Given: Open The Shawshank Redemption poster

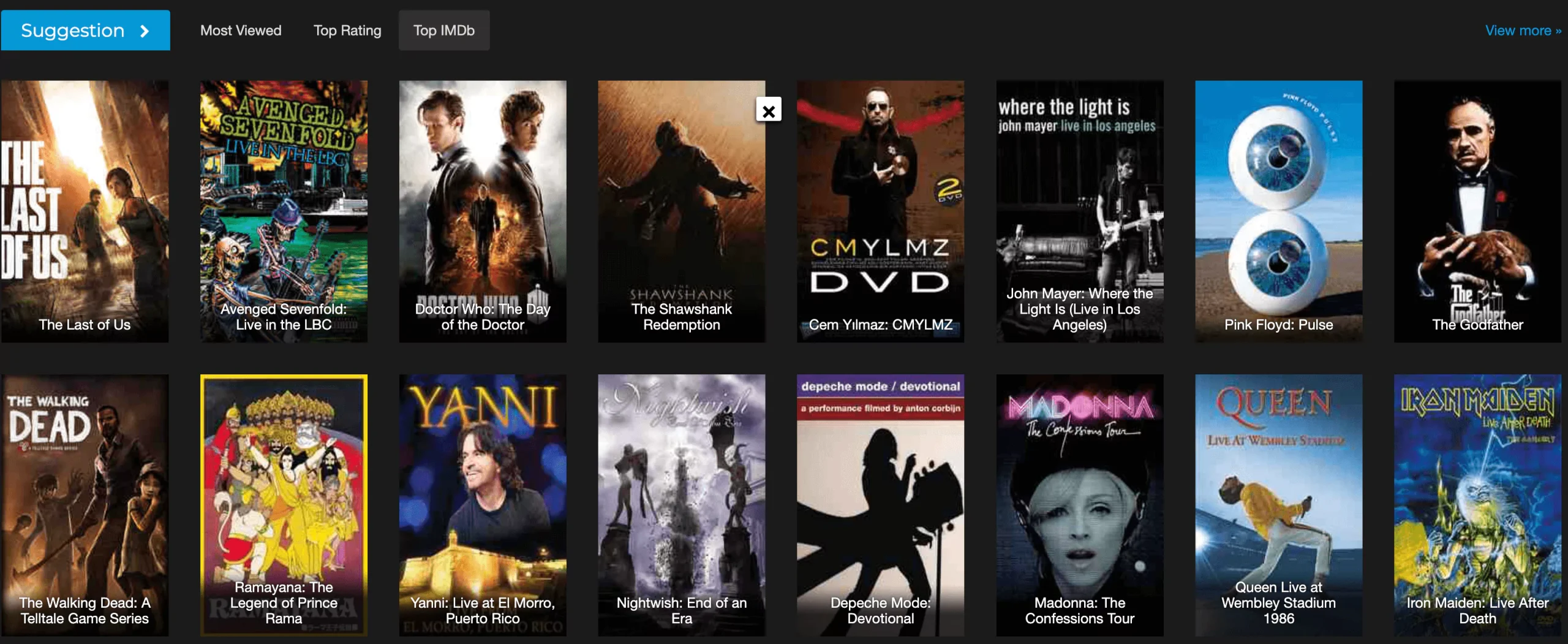Looking at the screenshot, I should point(682,211).
